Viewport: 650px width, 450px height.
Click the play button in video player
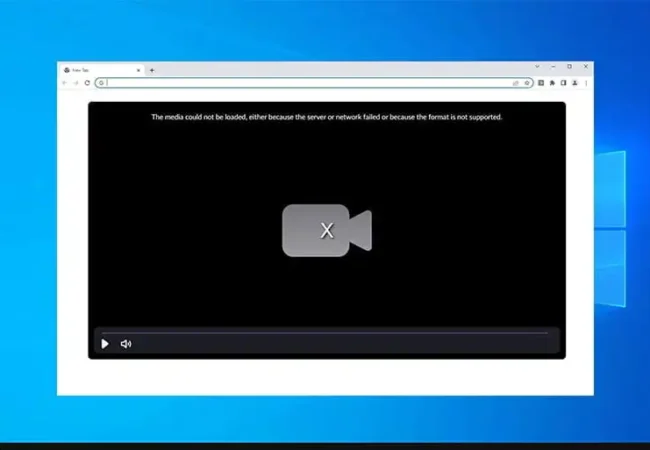[105, 344]
